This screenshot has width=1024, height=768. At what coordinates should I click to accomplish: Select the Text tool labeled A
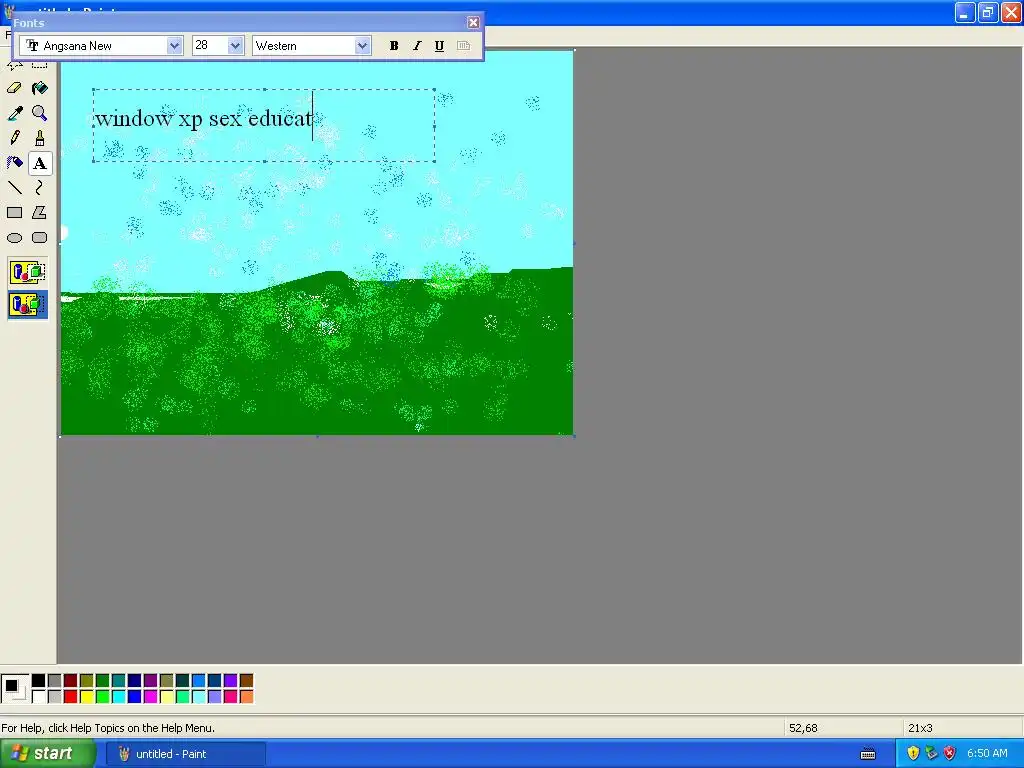[x=40, y=163]
